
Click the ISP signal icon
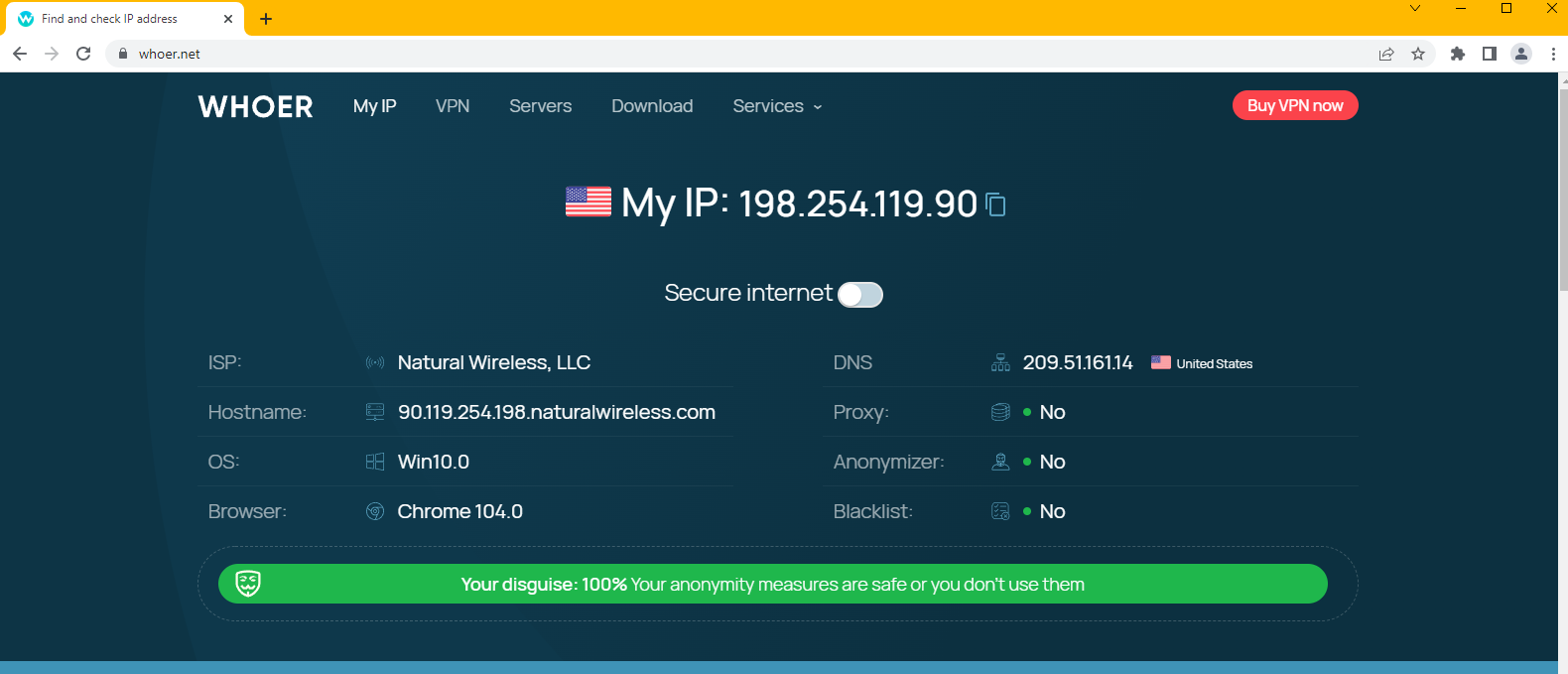tap(375, 363)
